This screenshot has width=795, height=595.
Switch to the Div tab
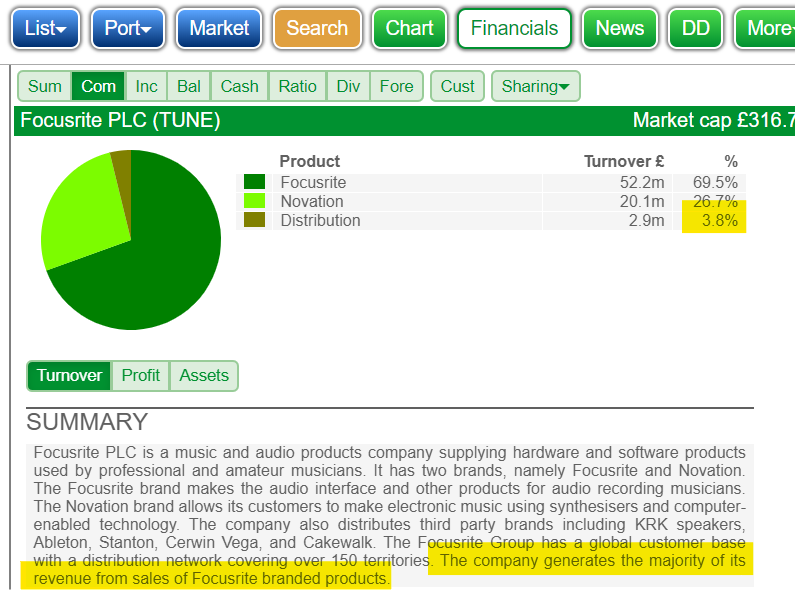[348, 86]
